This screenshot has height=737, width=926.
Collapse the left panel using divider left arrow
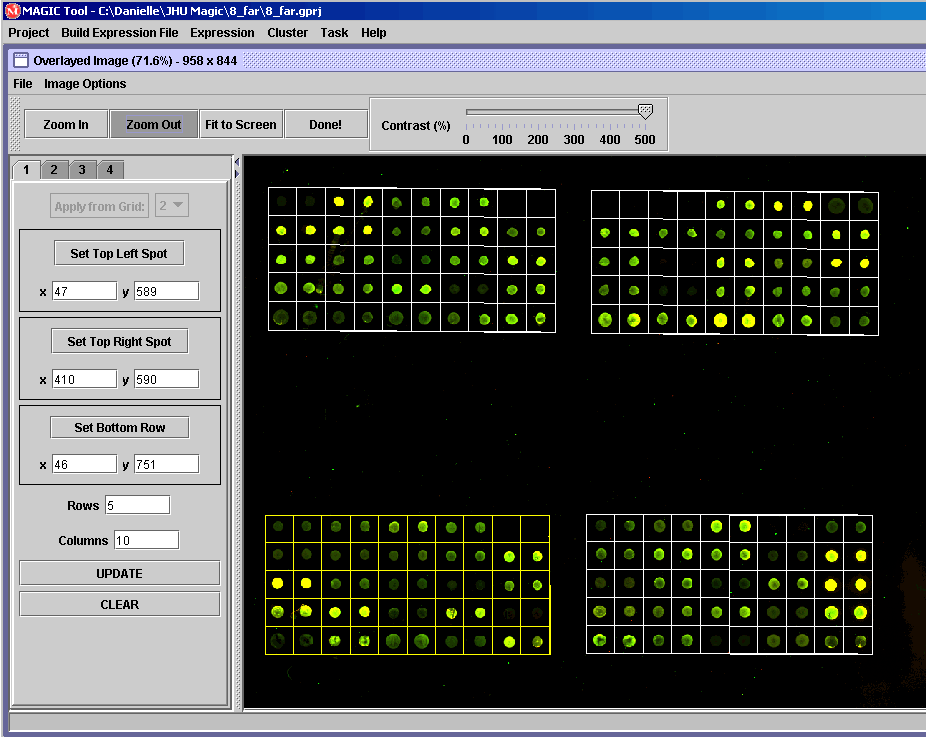tap(237, 161)
